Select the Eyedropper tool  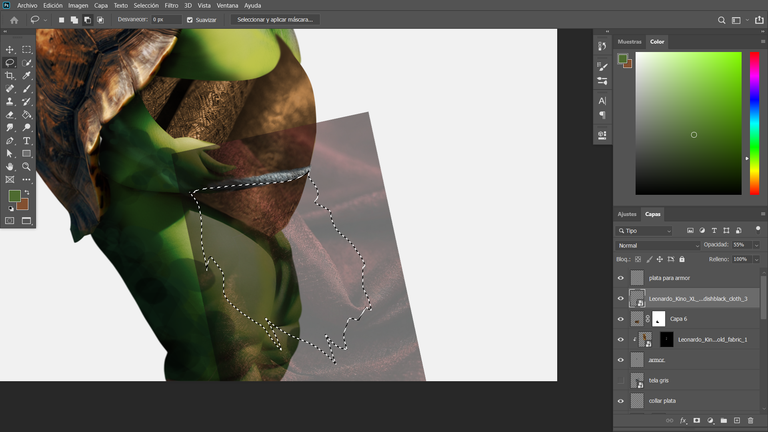pos(26,75)
